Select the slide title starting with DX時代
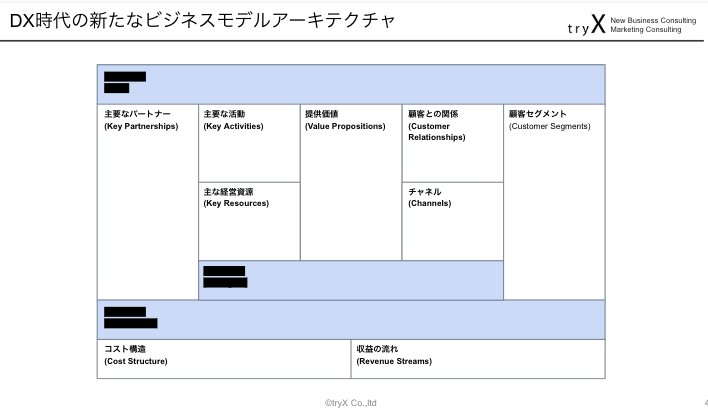This screenshot has width=708, height=409. [x=202, y=20]
